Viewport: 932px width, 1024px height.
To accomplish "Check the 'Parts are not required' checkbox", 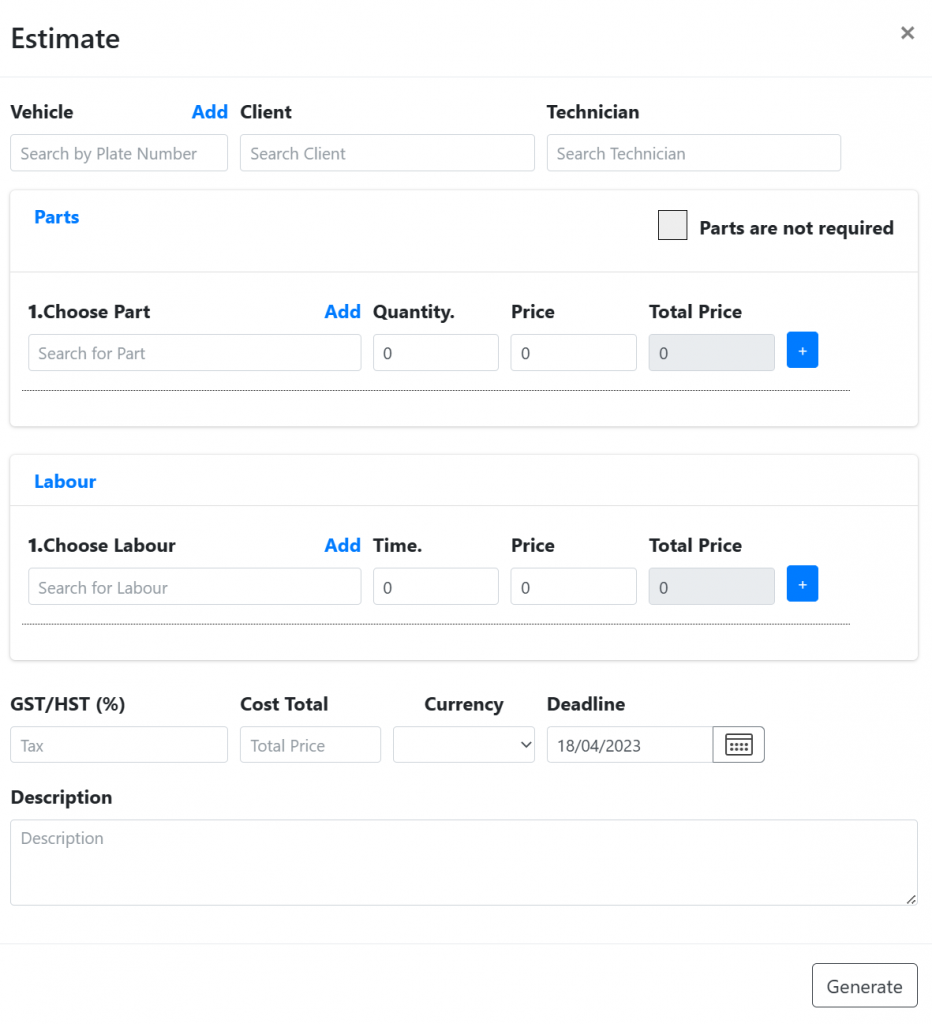I will (x=672, y=225).
